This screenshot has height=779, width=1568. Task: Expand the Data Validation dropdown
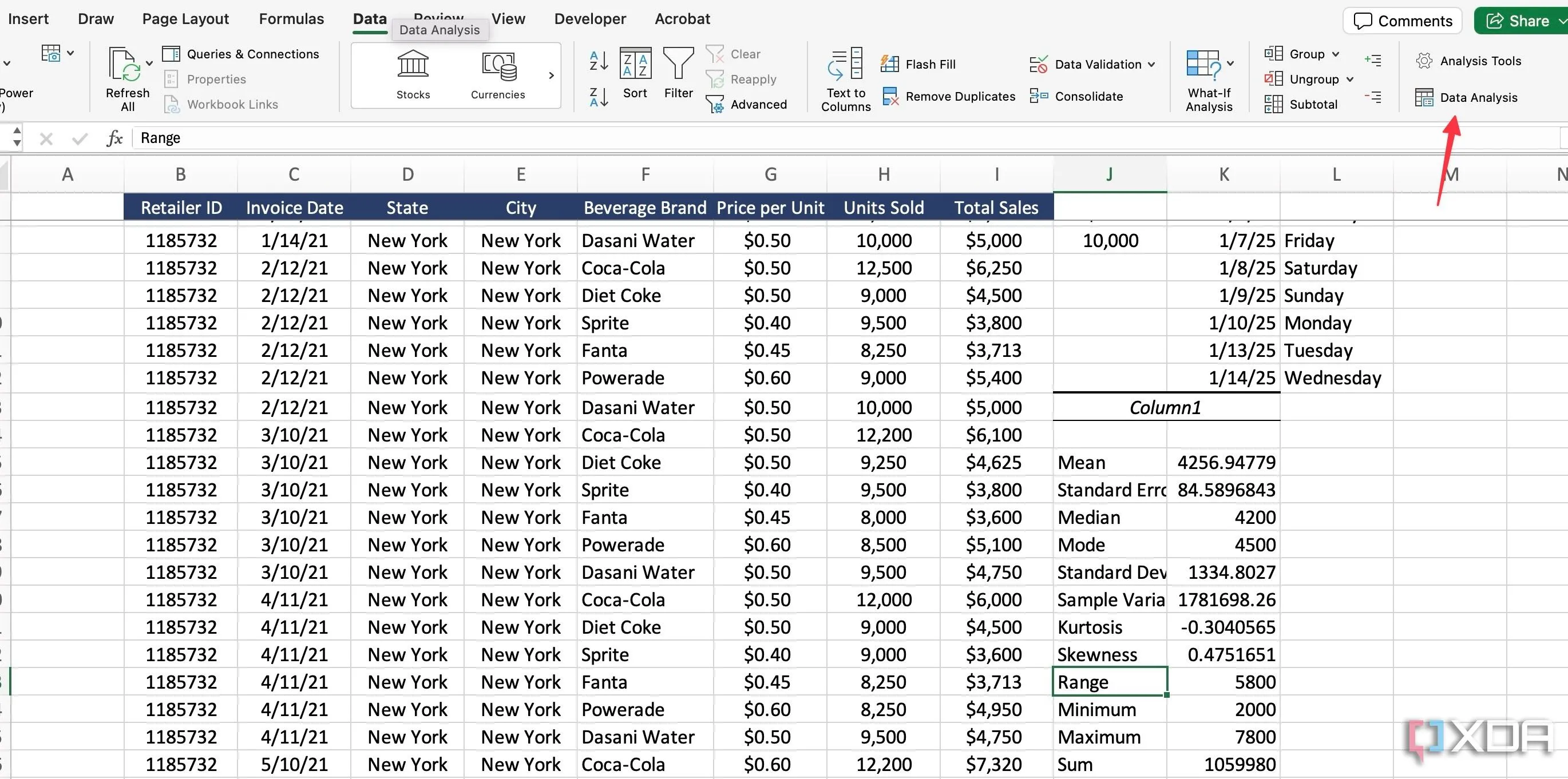coord(1151,65)
